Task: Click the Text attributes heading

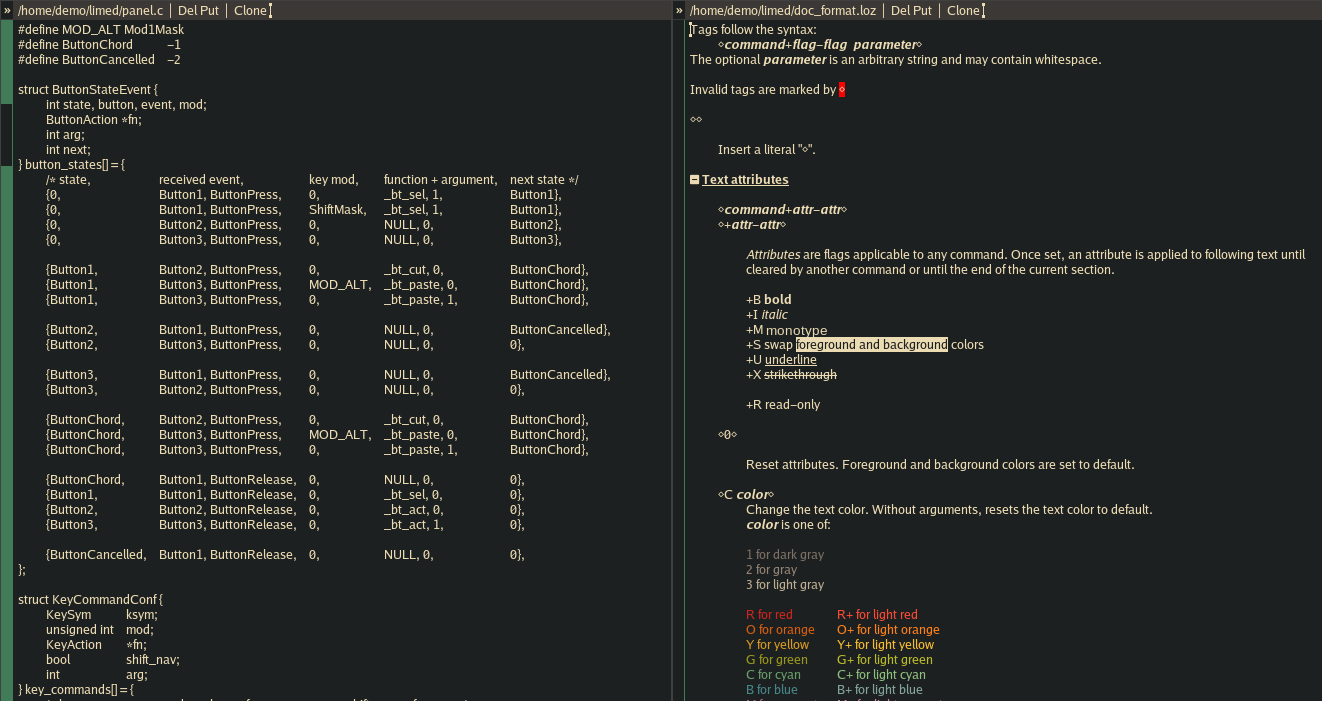Action: [x=745, y=180]
